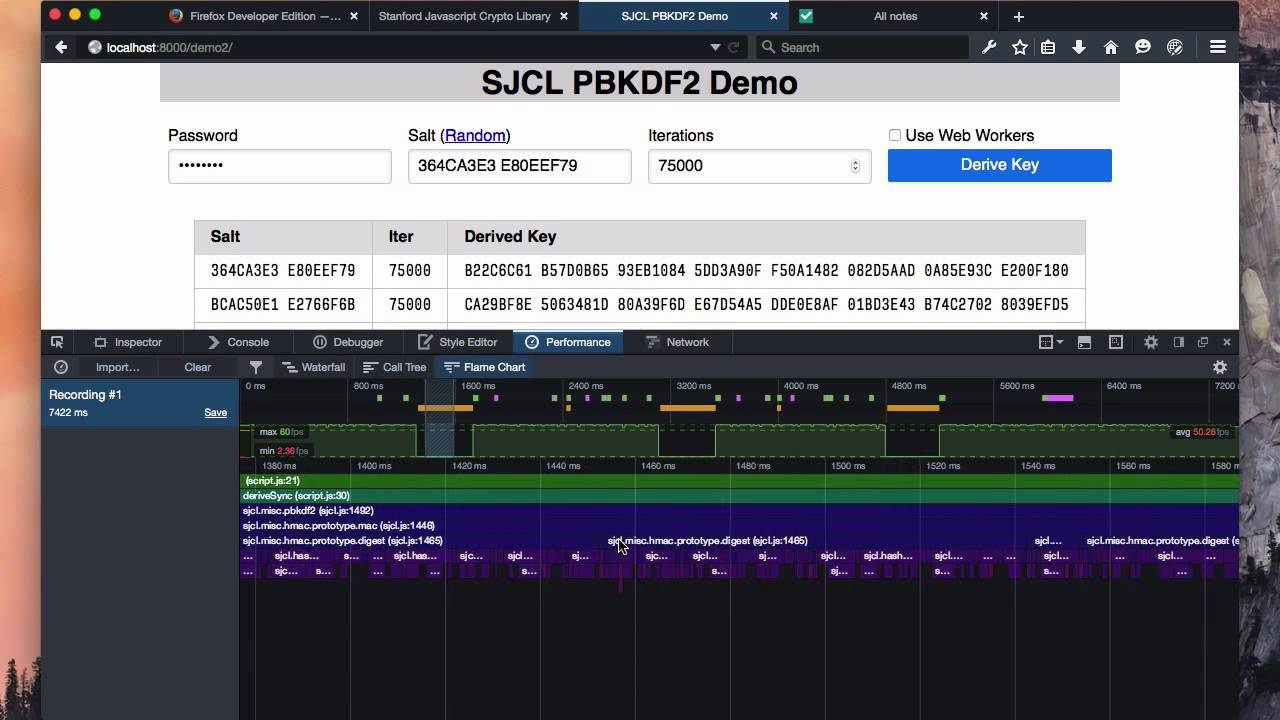Click macOS green zoom window button
This screenshot has width=1280, height=720.
[x=95, y=14]
